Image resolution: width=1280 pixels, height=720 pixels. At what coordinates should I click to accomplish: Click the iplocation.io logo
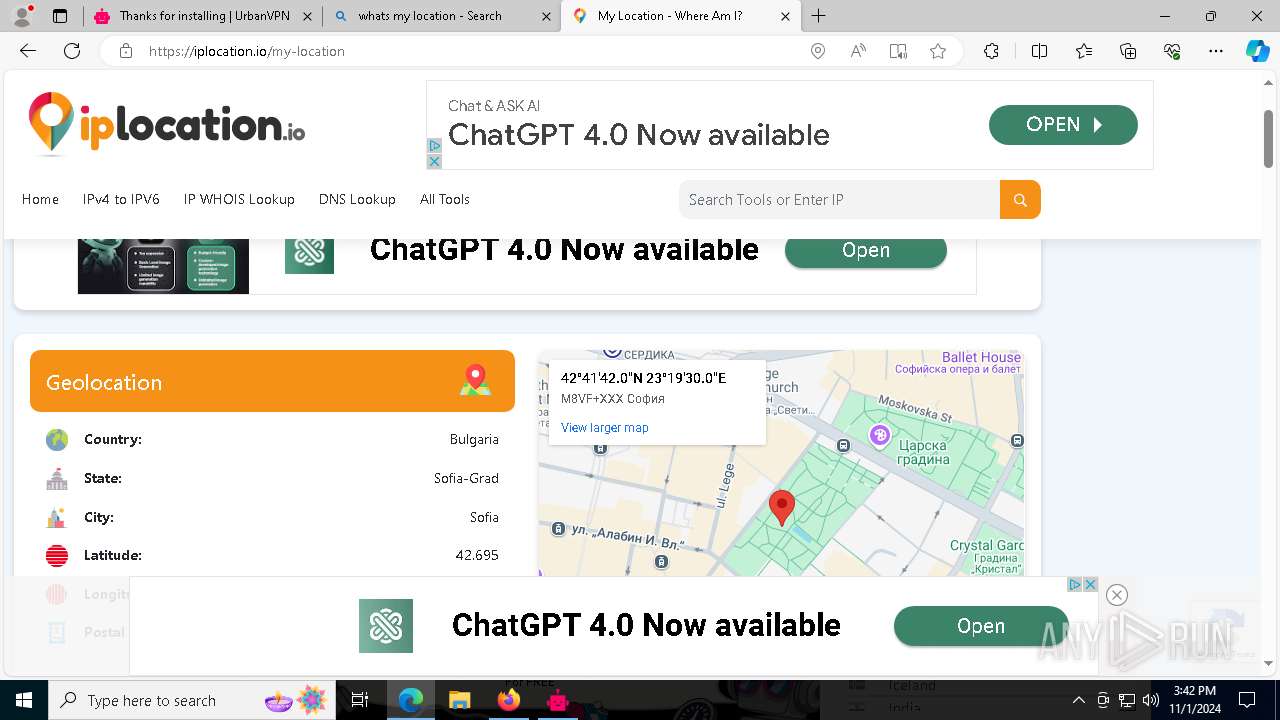(166, 124)
